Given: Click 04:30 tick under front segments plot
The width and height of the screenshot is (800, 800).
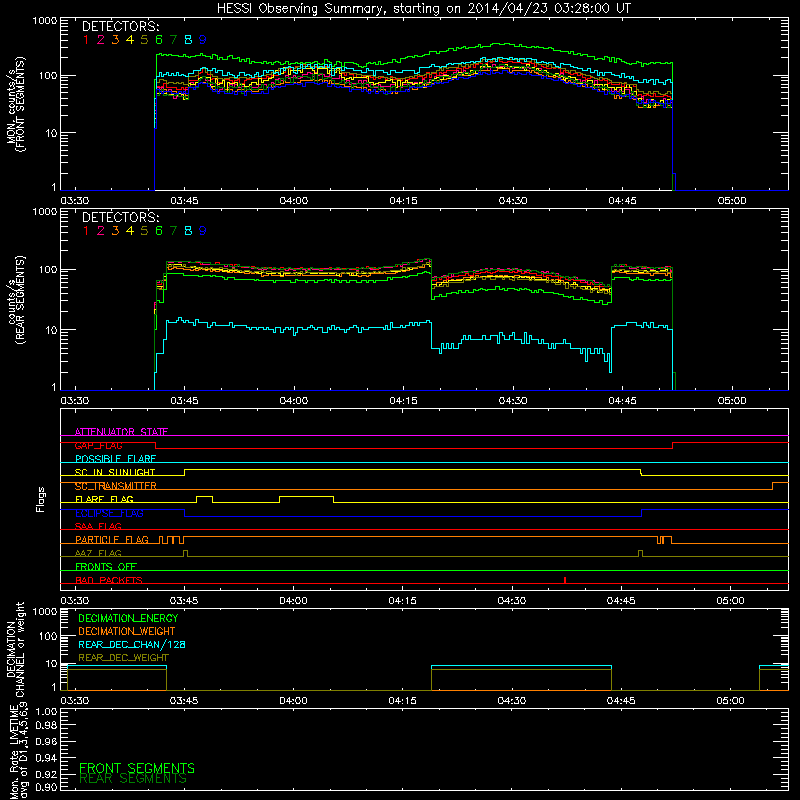Looking at the screenshot, I should (513, 201).
